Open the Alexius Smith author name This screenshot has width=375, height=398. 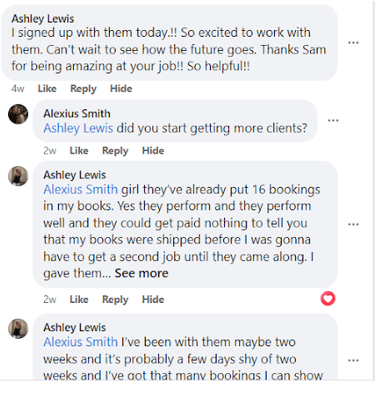pos(77,114)
